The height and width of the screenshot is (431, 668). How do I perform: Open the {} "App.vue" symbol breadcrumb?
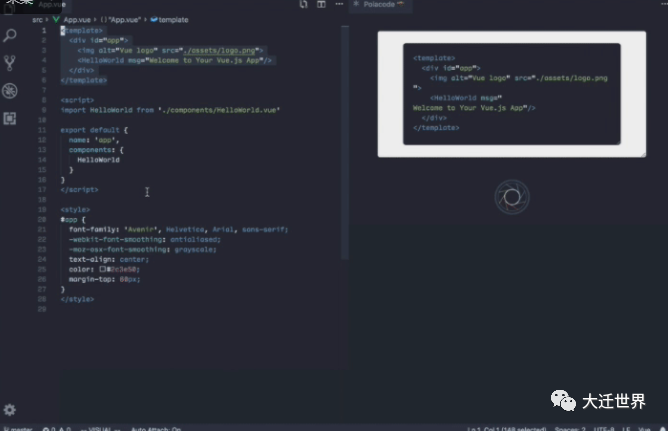(121, 20)
